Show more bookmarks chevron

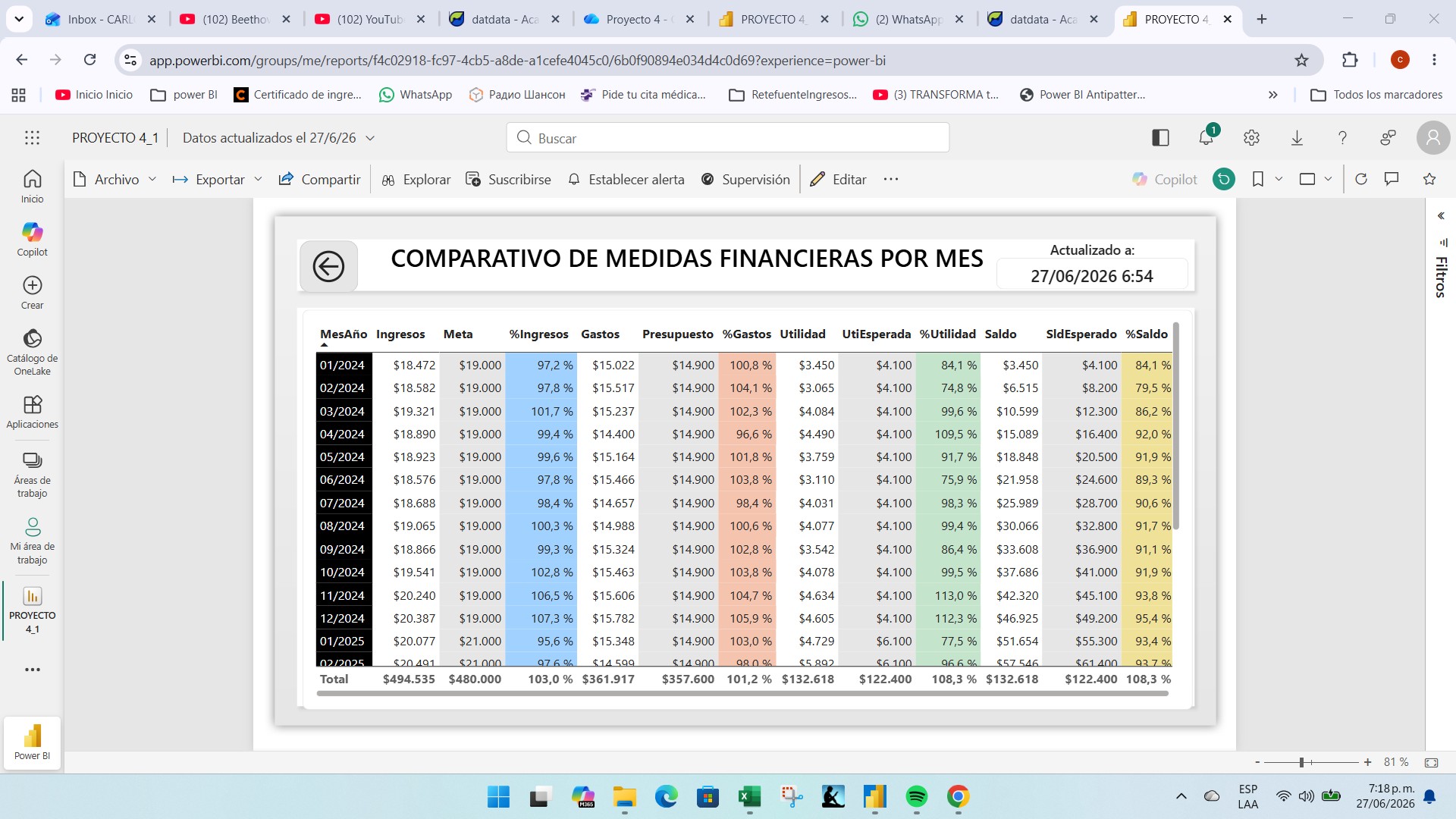pos(1273,95)
